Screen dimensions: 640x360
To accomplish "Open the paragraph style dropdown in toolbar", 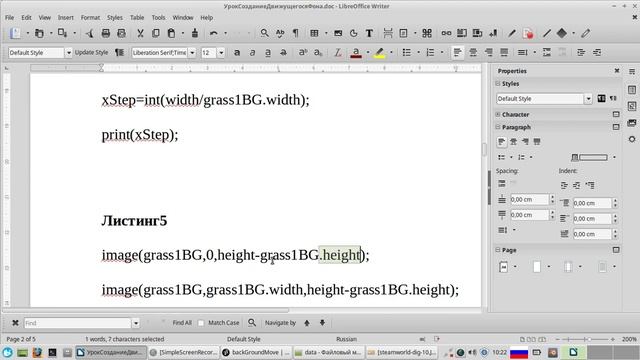I will pyautogui.click(x=69, y=53).
